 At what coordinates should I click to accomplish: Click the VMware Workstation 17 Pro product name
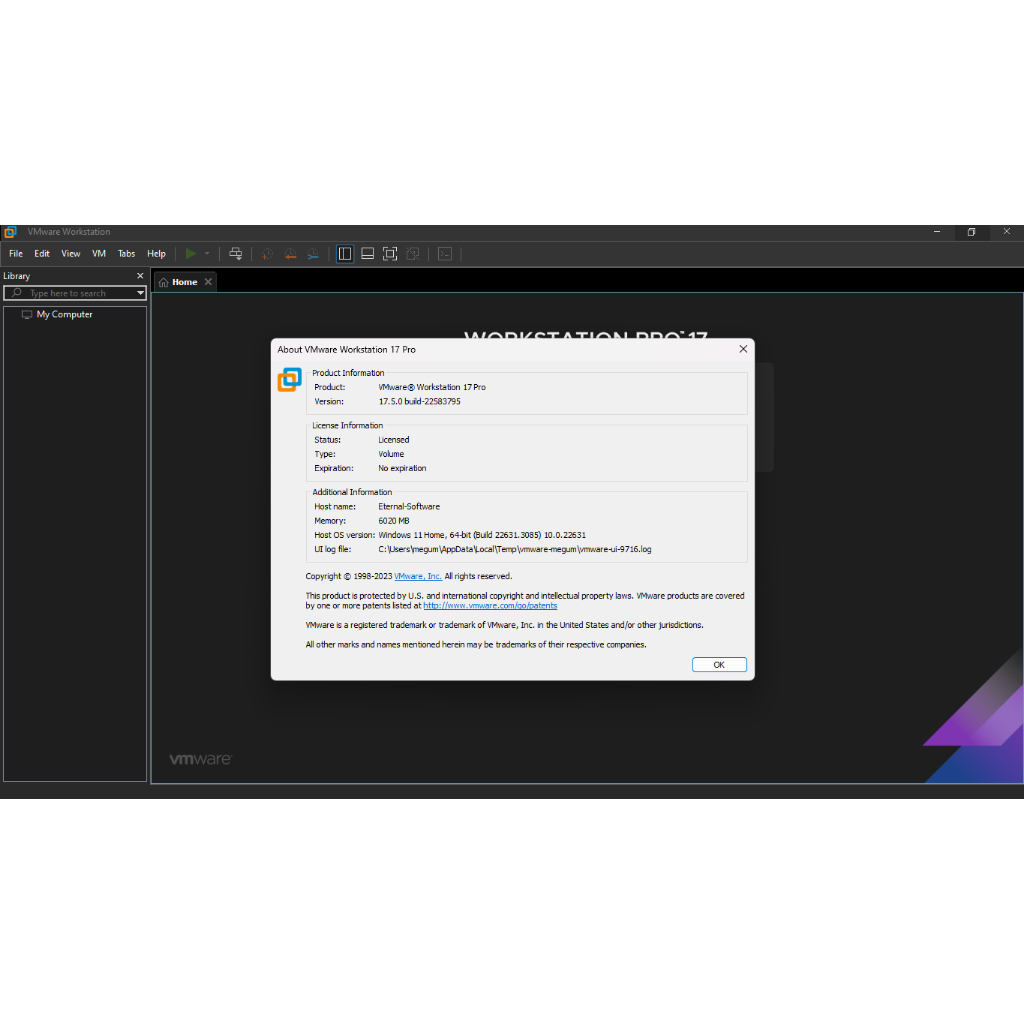[x=432, y=387]
